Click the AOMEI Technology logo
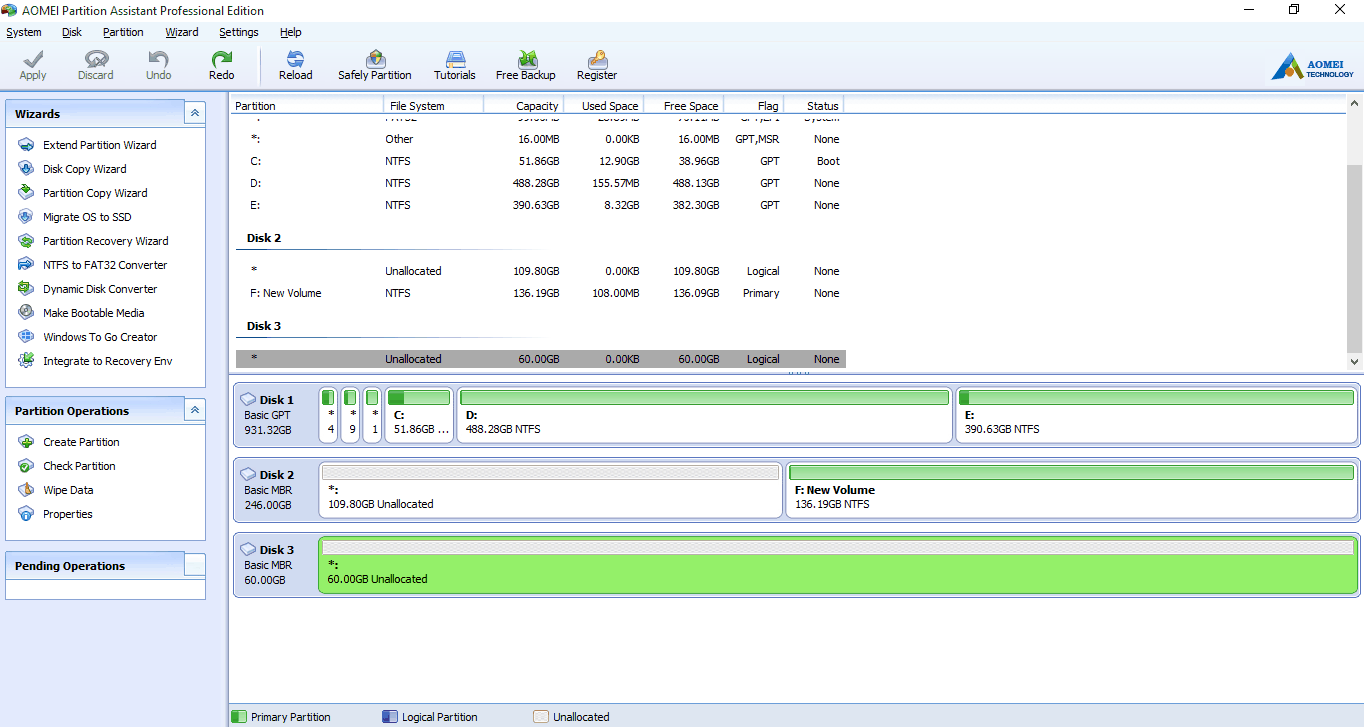 [x=1312, y=67]
